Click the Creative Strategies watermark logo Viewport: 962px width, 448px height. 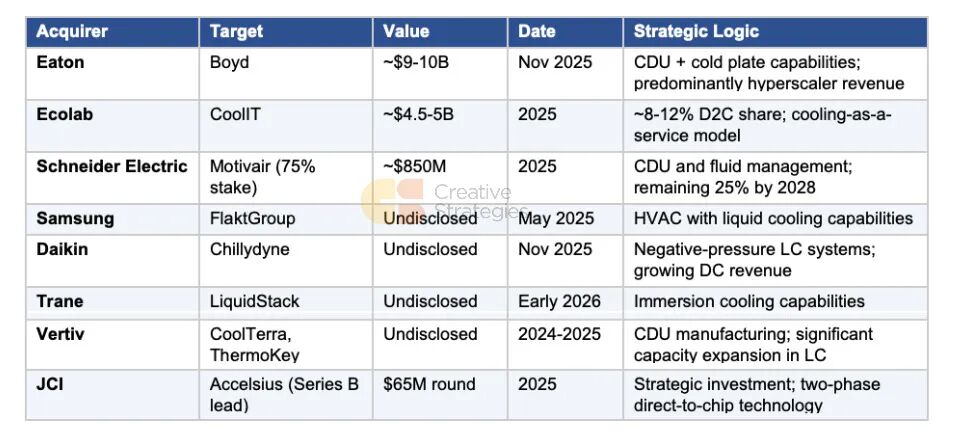[380, 197]
